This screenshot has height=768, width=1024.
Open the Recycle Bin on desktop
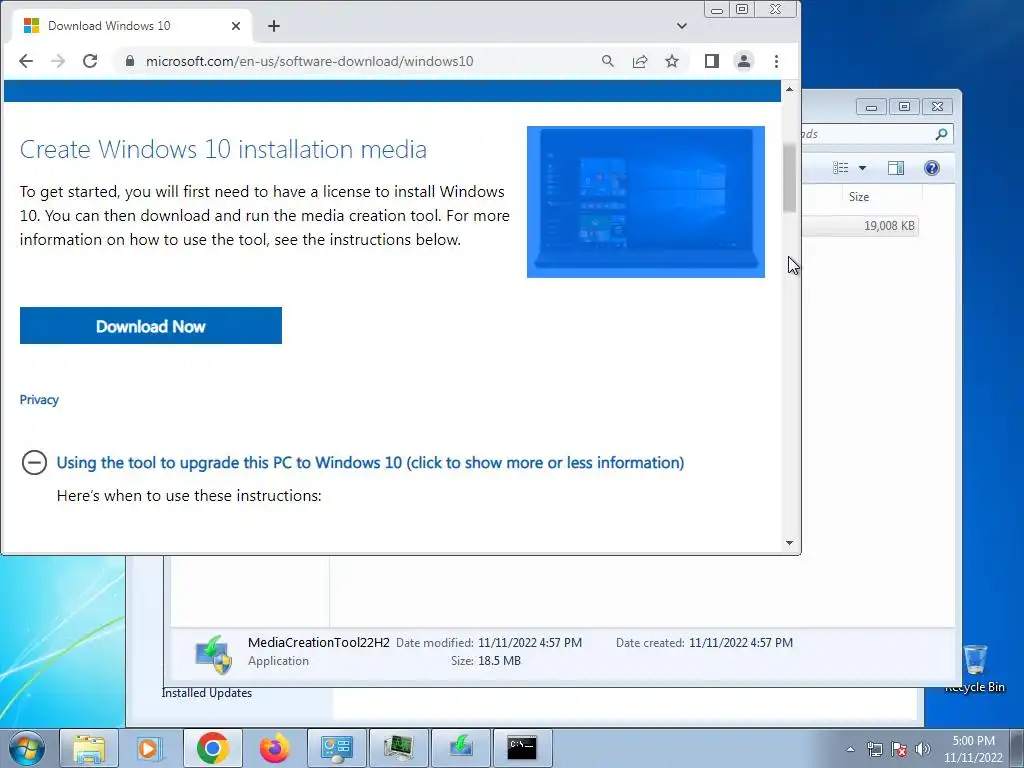coord(975,667)
